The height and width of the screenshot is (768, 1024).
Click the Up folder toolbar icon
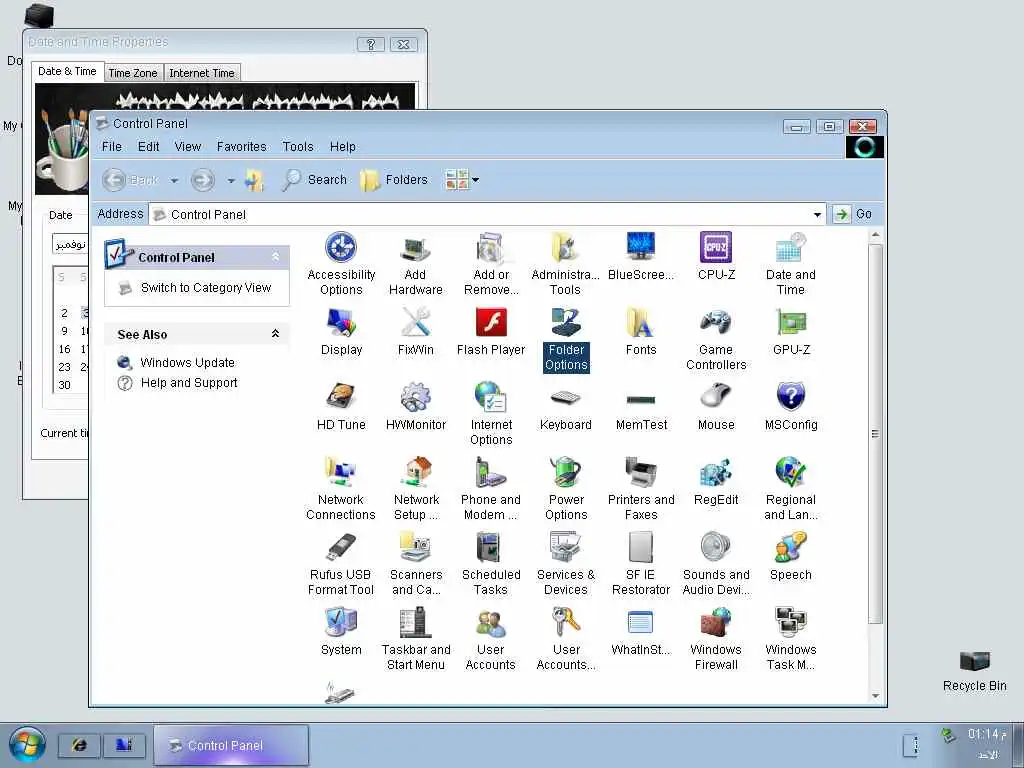click(254, 180)
